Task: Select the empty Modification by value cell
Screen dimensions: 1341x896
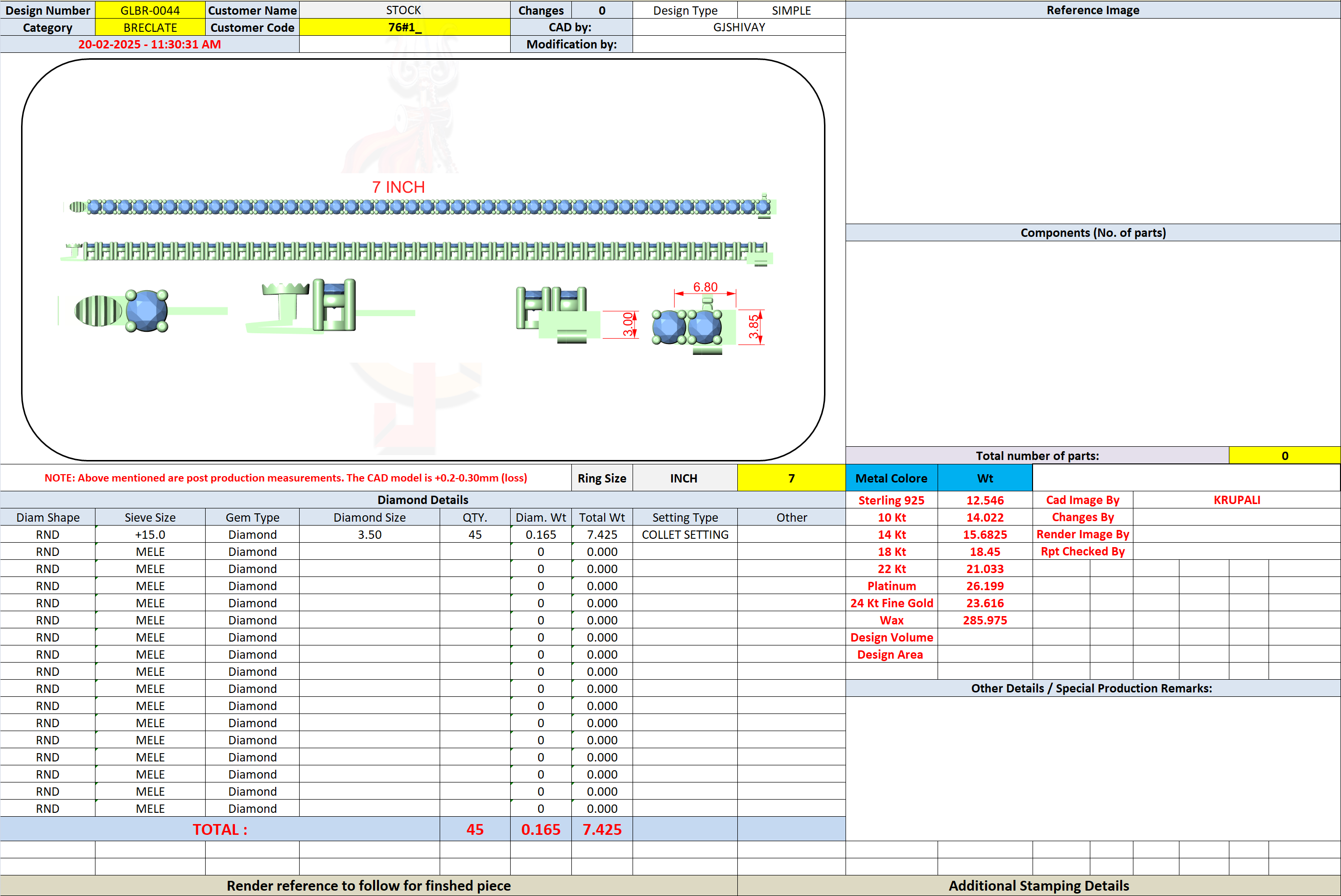Action: coord(738,45)
